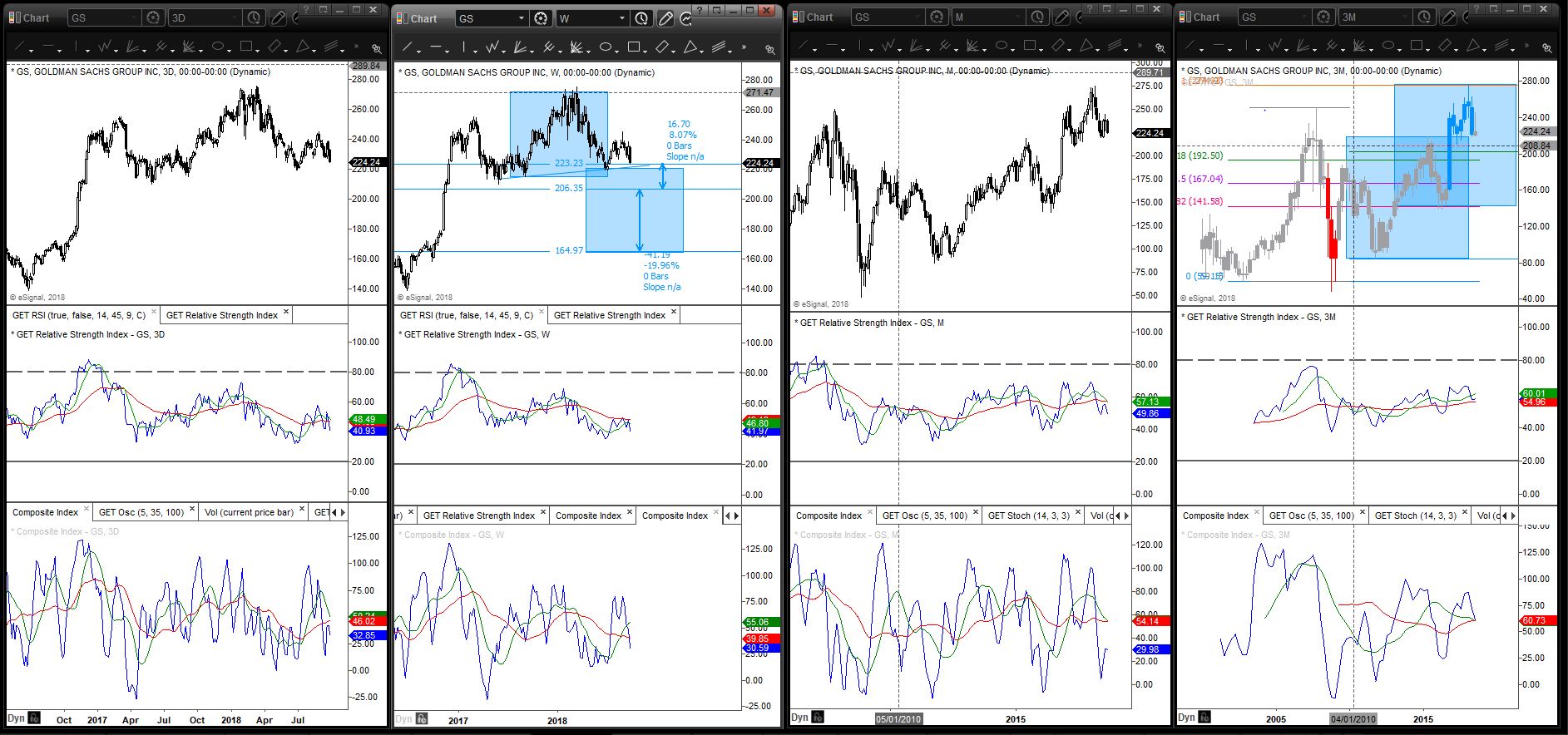Choose the rectangle tool in the 3M chart
Viewport: 1568px width, 735px height.
[1417, 47]
